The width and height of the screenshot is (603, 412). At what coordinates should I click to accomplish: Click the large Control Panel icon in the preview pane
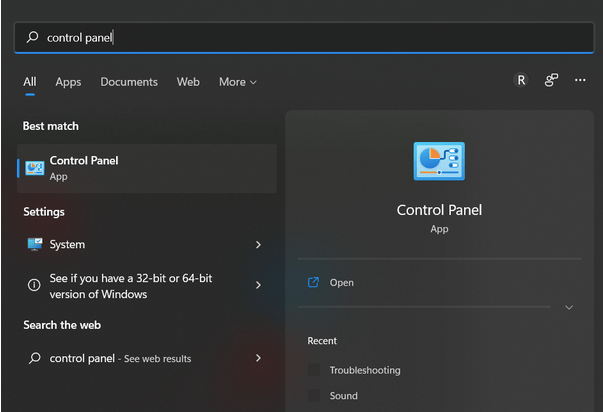(439, 161)
